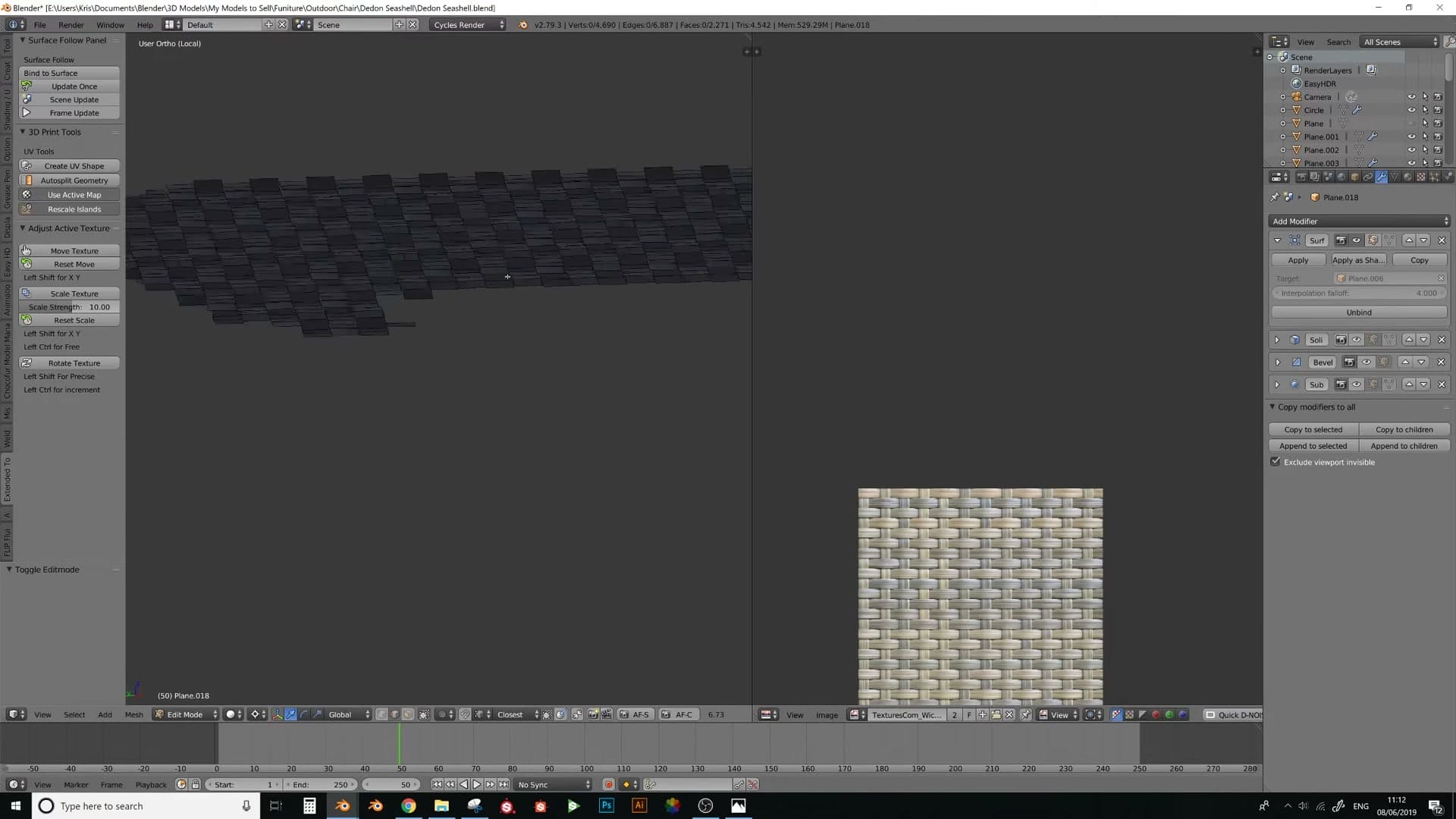Open Chrome from the taskbar
The width and height of the screenshot is (1456, 819).
(x=409, y=805)
